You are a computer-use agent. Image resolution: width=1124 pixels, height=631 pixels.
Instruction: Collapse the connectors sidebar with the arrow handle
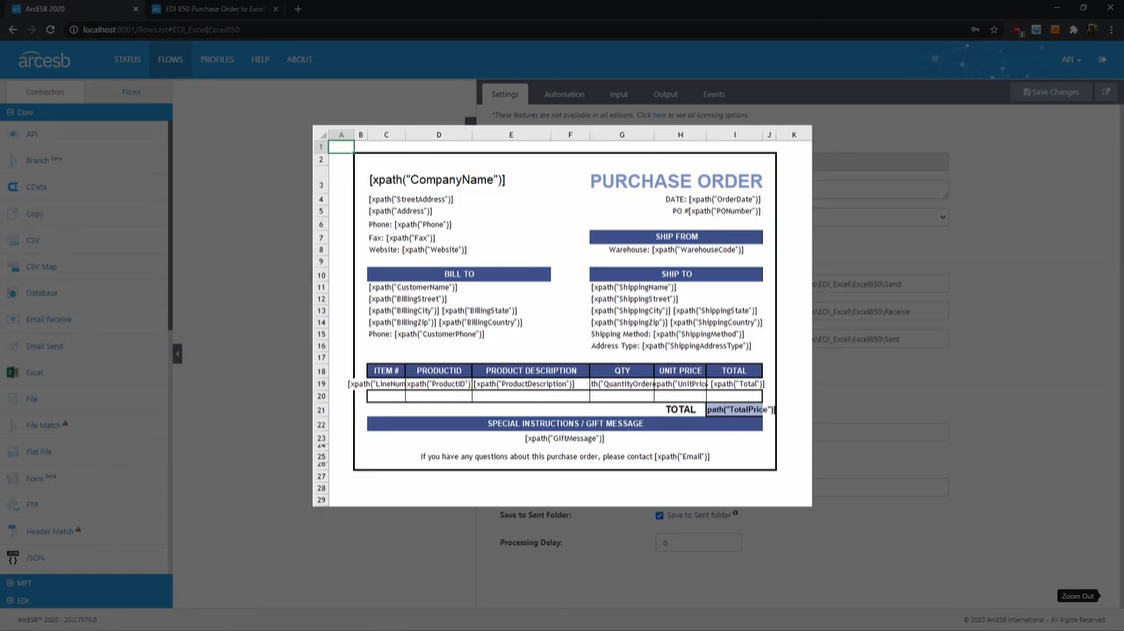click(x=177, y=354)
